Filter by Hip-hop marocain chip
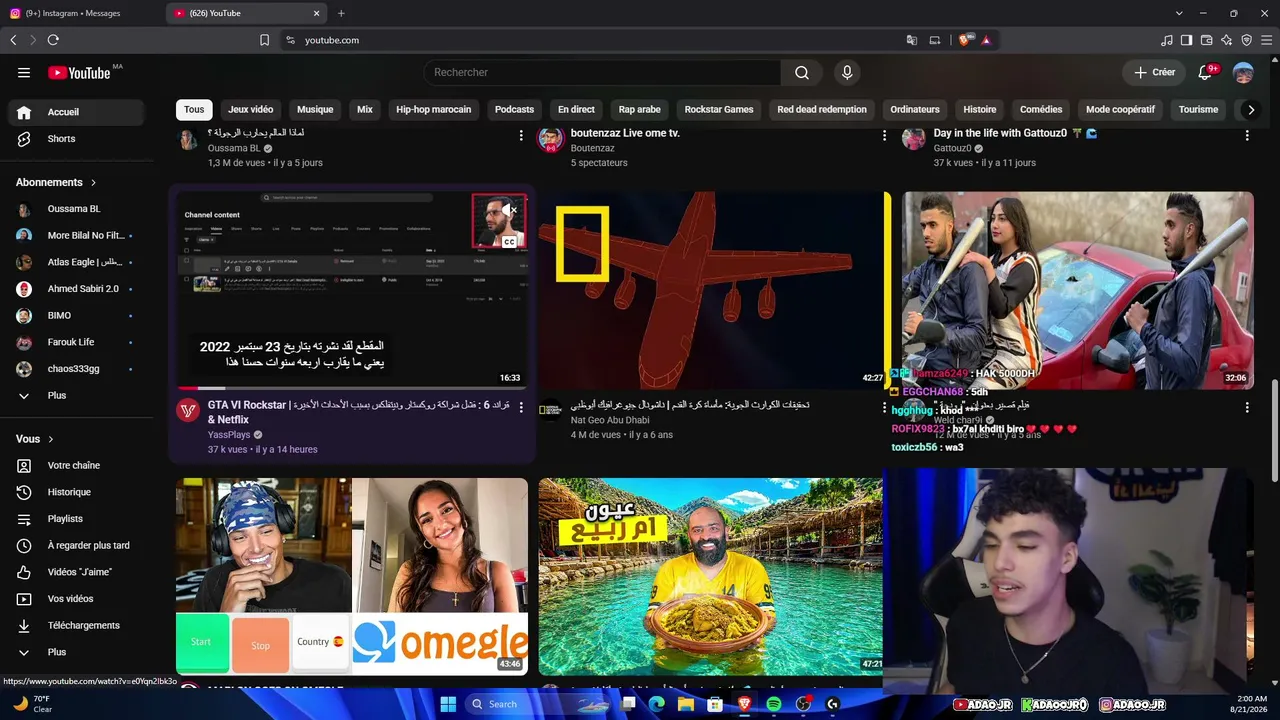The image size is (1280, 720). (433, 110)
